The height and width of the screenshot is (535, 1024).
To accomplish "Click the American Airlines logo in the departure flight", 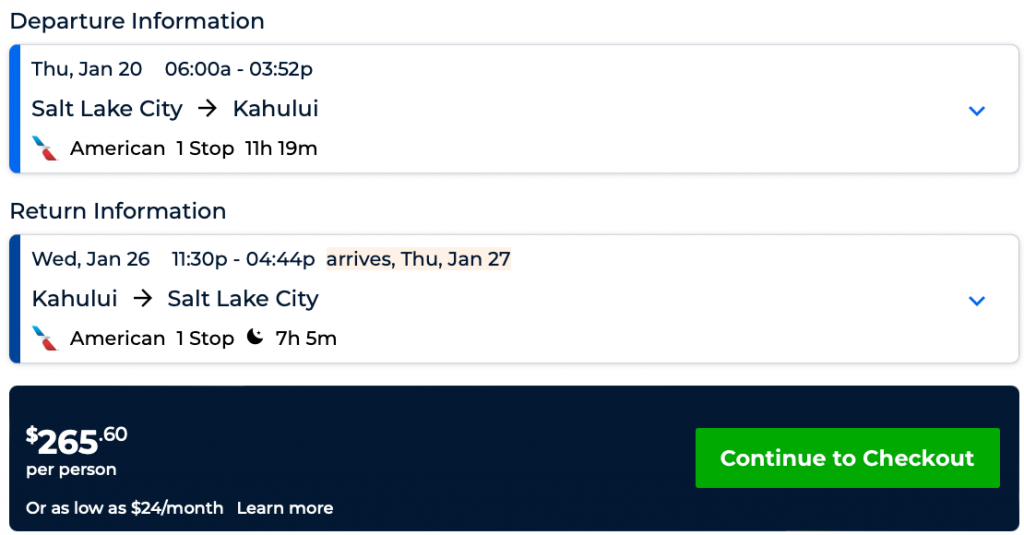I will 45,148.
